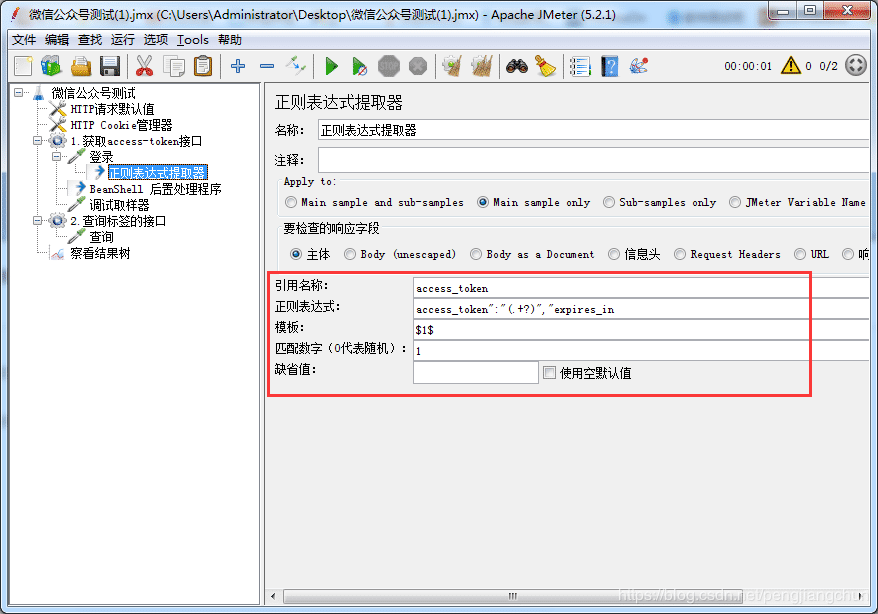Open the 运行 menu

123,40
